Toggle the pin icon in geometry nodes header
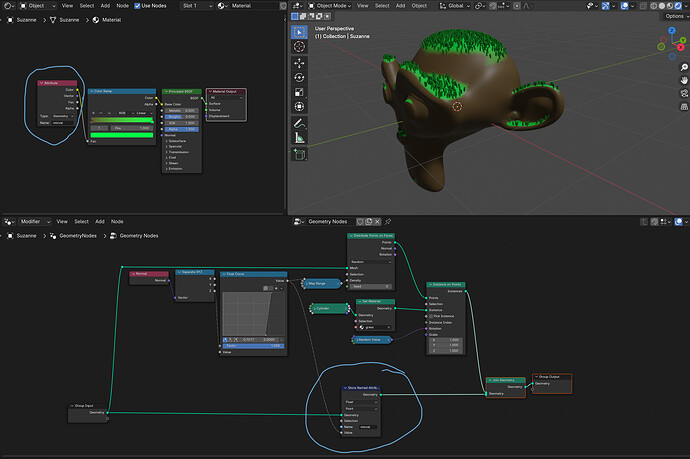The width and height of the screenshot is (690, 459). point(388,222)
